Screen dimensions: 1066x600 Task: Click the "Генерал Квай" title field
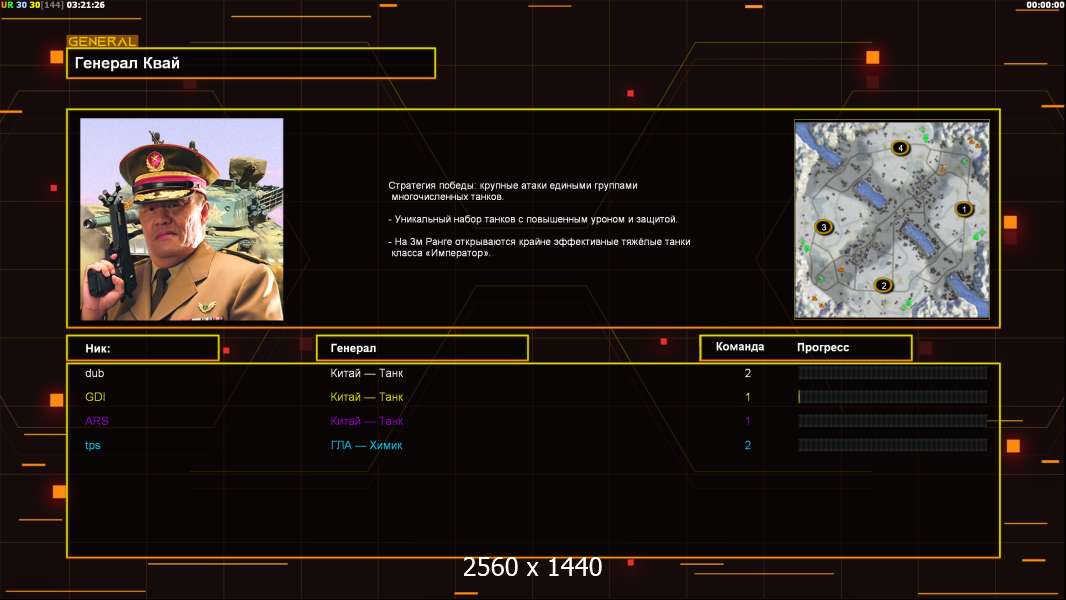(x=250, y=63)
